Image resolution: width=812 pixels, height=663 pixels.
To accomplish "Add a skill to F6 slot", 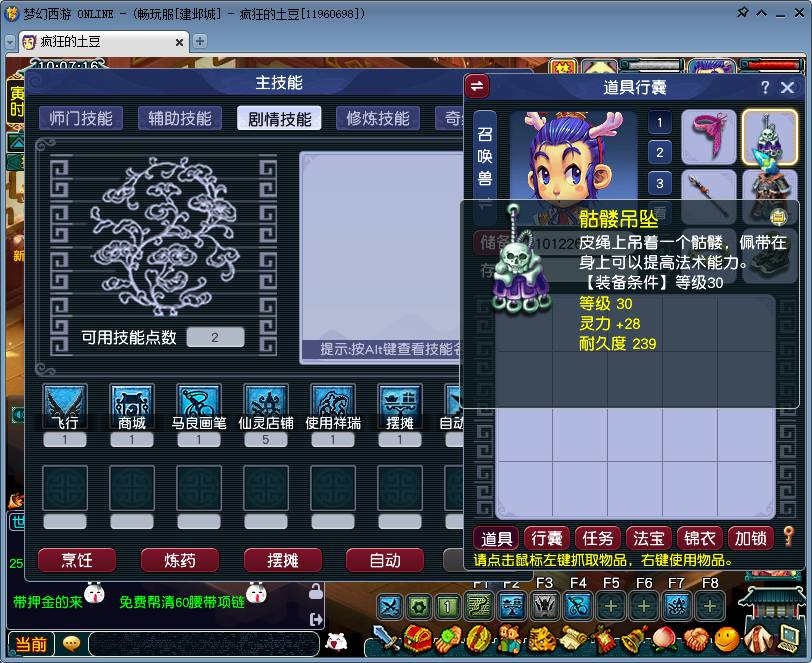I will click(x=644, y=606).
